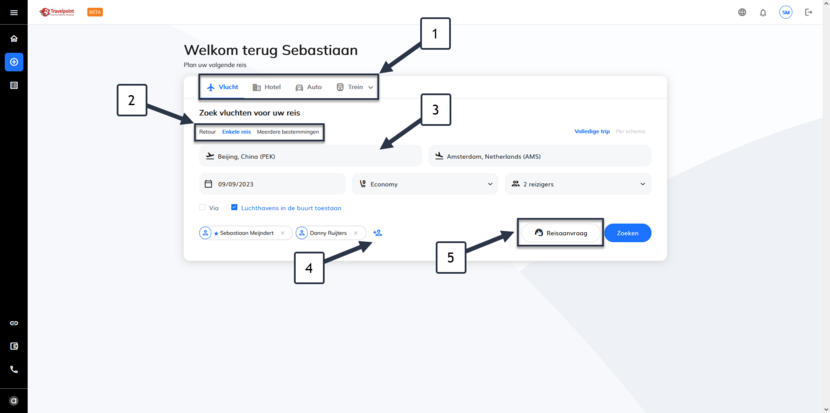Open the link icon in the sidebar

(x=14, y=323)
